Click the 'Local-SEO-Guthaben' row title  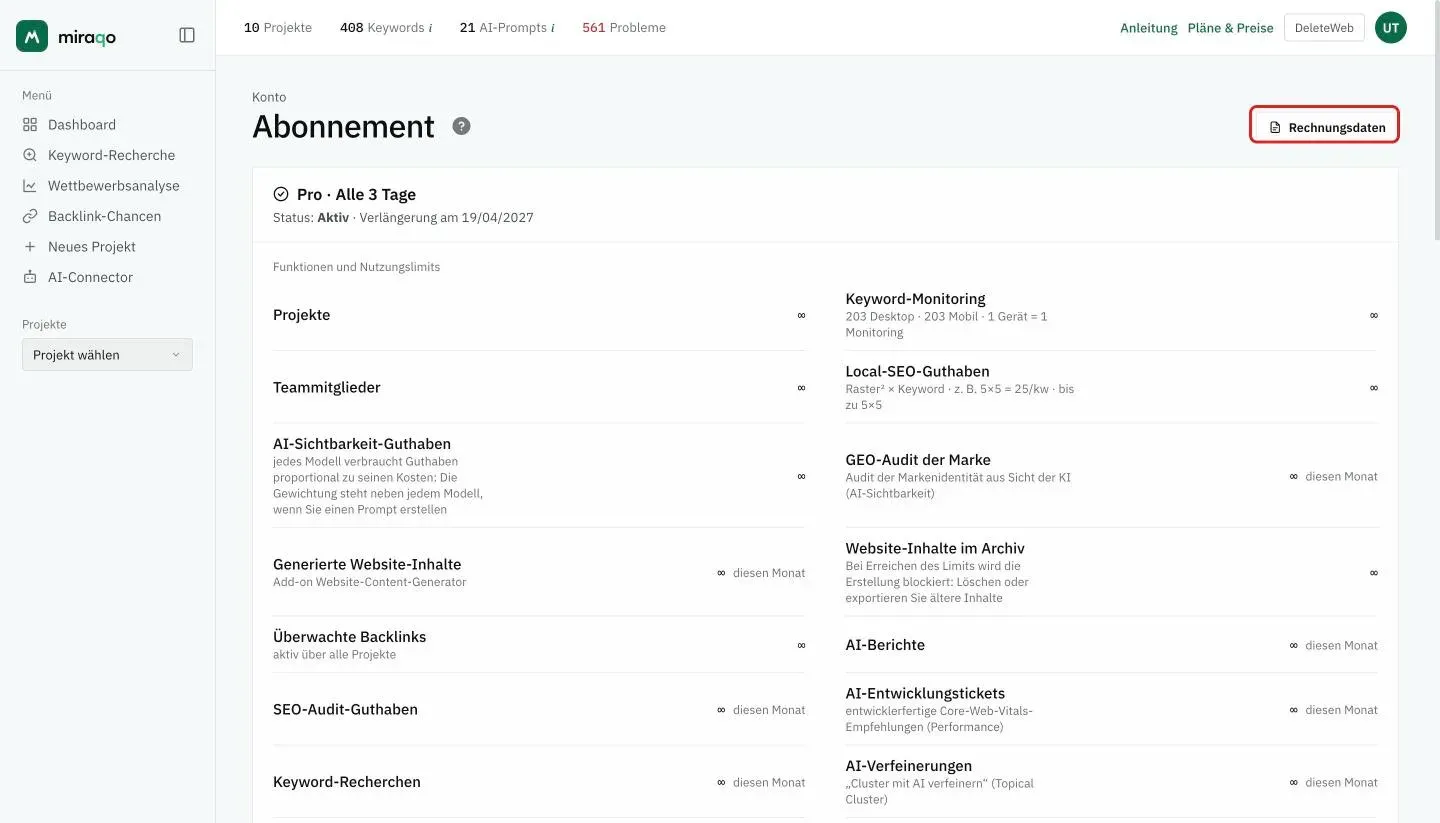(917, 371)
